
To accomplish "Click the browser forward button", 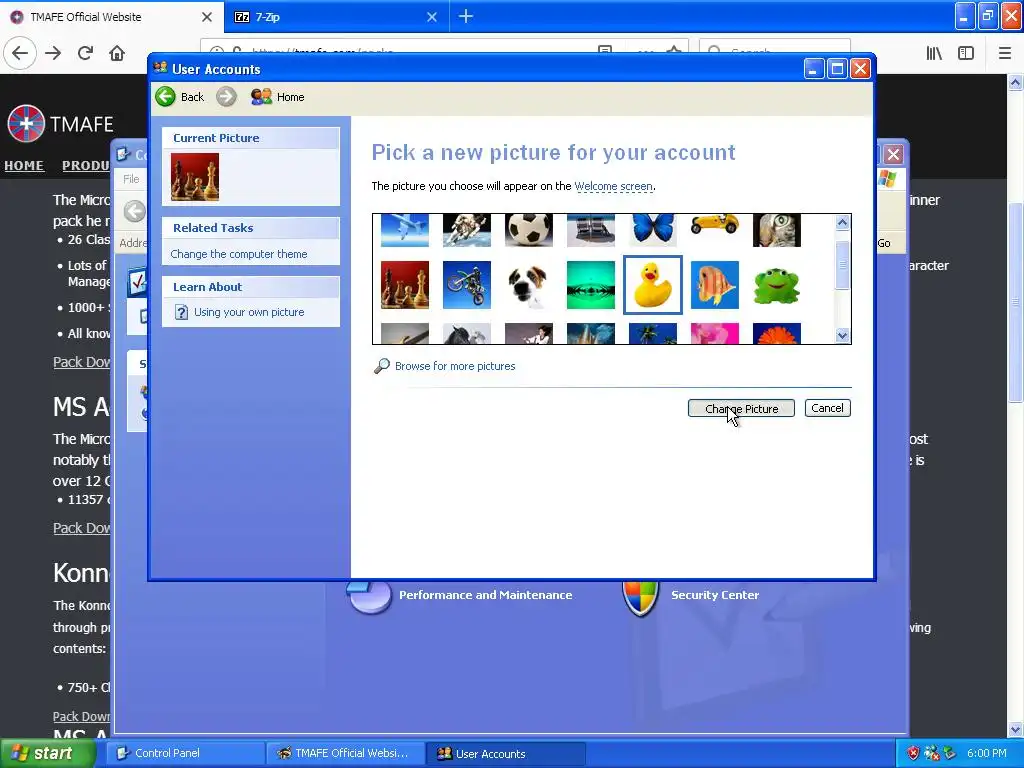I will click(x=53, y=53).
